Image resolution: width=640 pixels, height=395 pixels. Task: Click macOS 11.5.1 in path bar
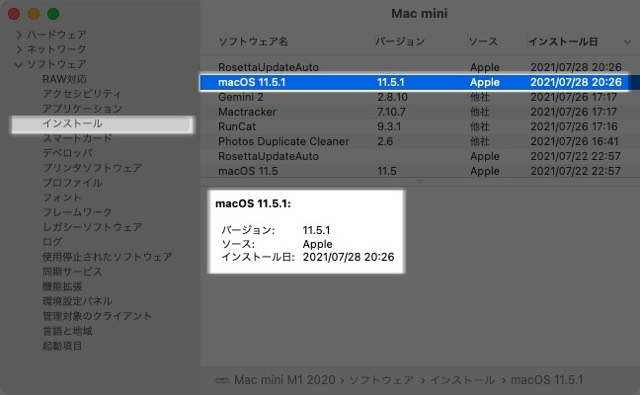(x=547, y=380)
